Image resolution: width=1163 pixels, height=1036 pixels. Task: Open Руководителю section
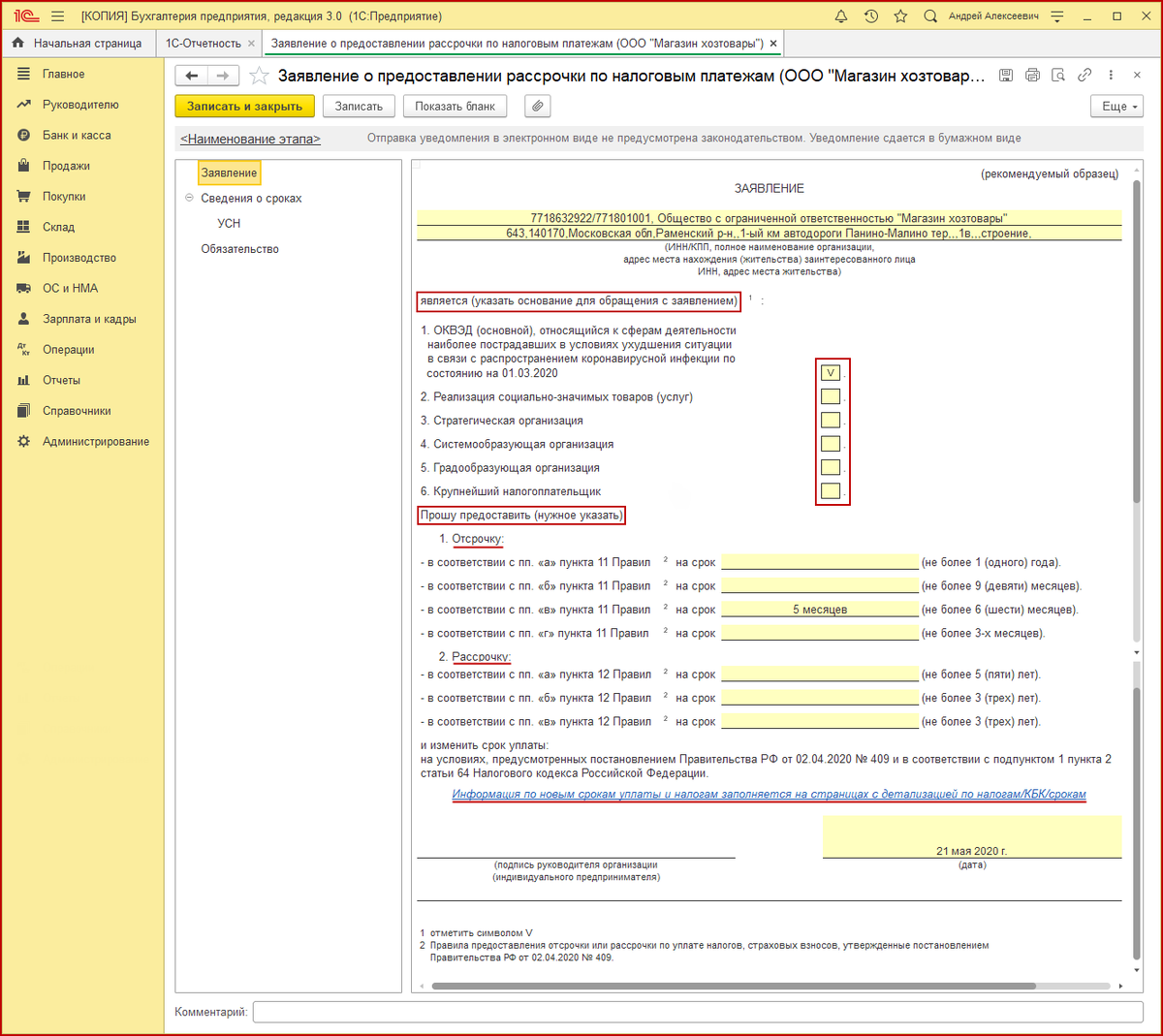pyautogui.click(x=81, y=105)
